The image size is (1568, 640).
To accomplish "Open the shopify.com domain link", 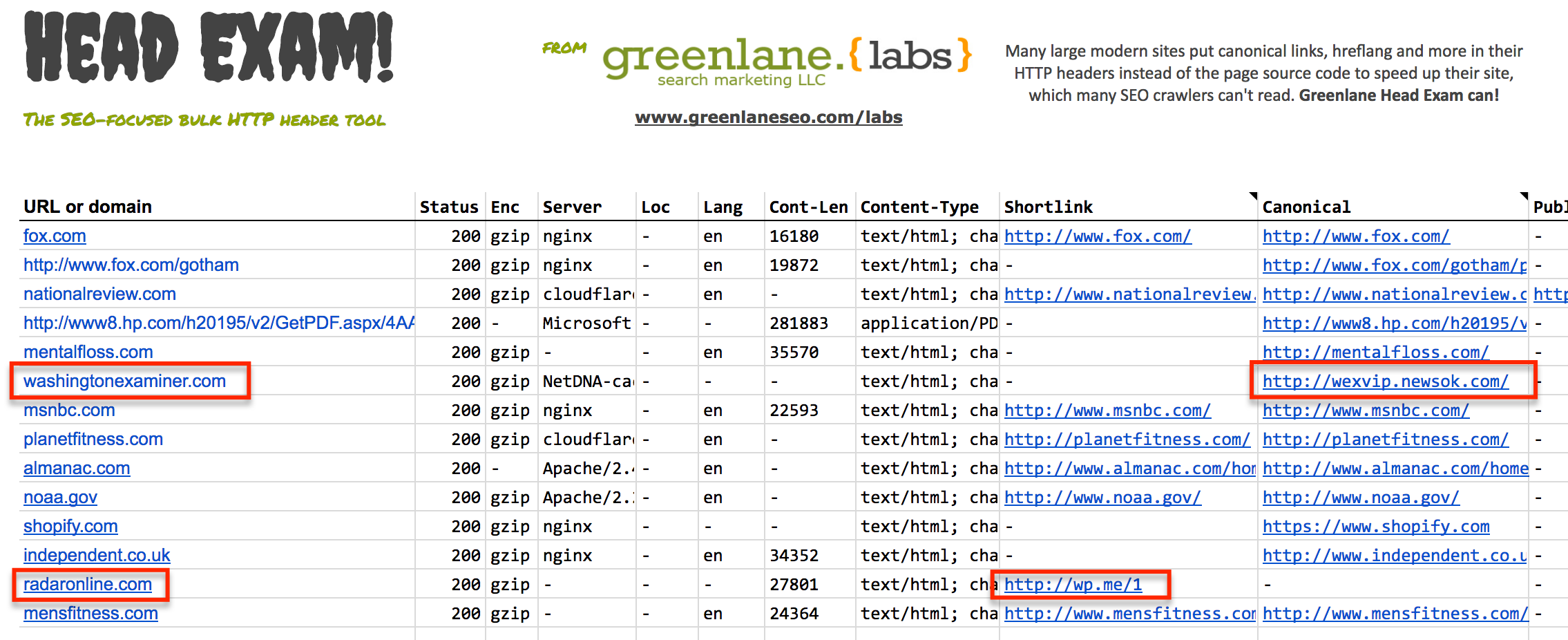I will click(x=70, y=527).
